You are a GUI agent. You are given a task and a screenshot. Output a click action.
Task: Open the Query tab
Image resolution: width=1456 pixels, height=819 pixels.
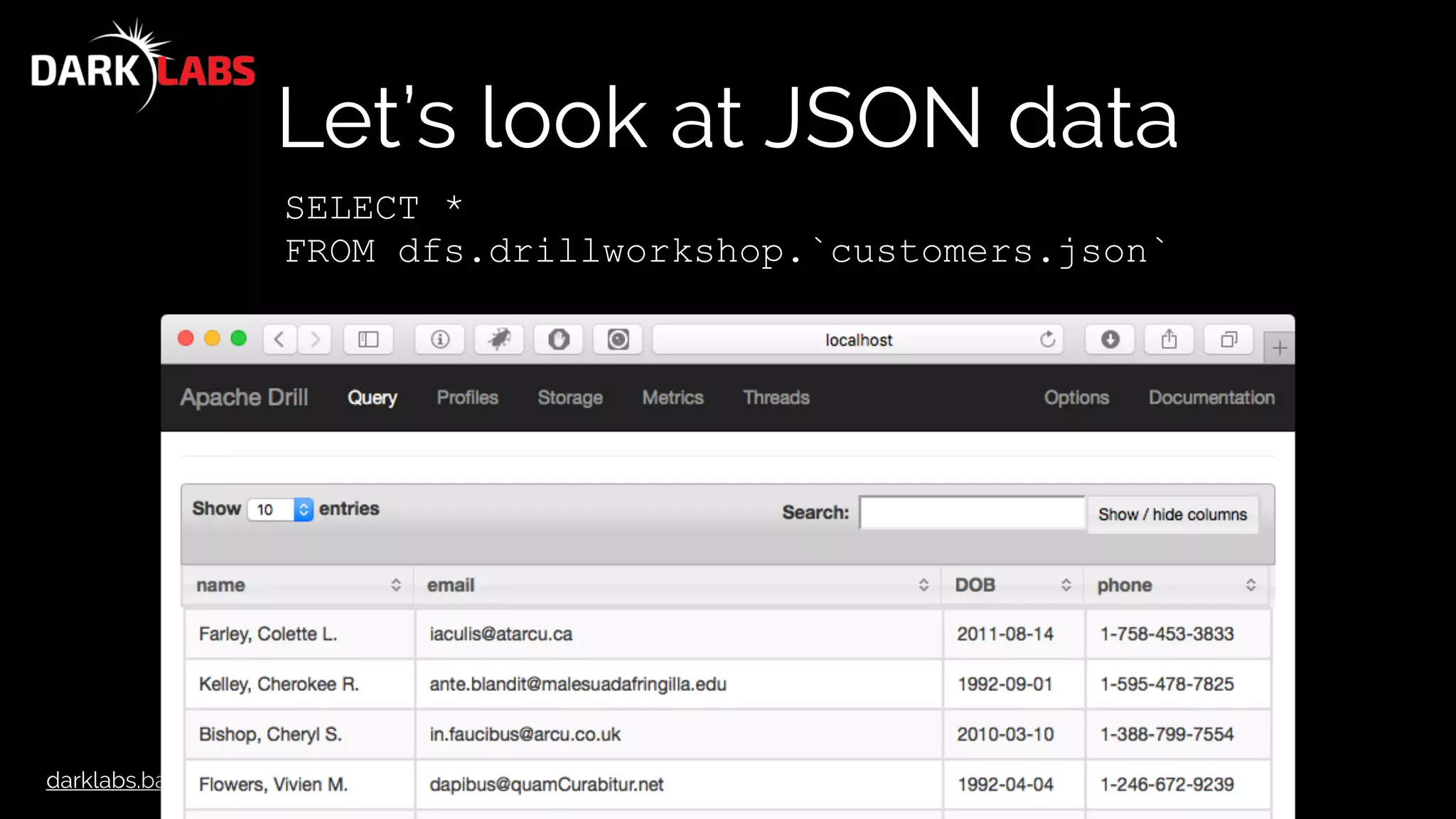(x=372, y=397)
